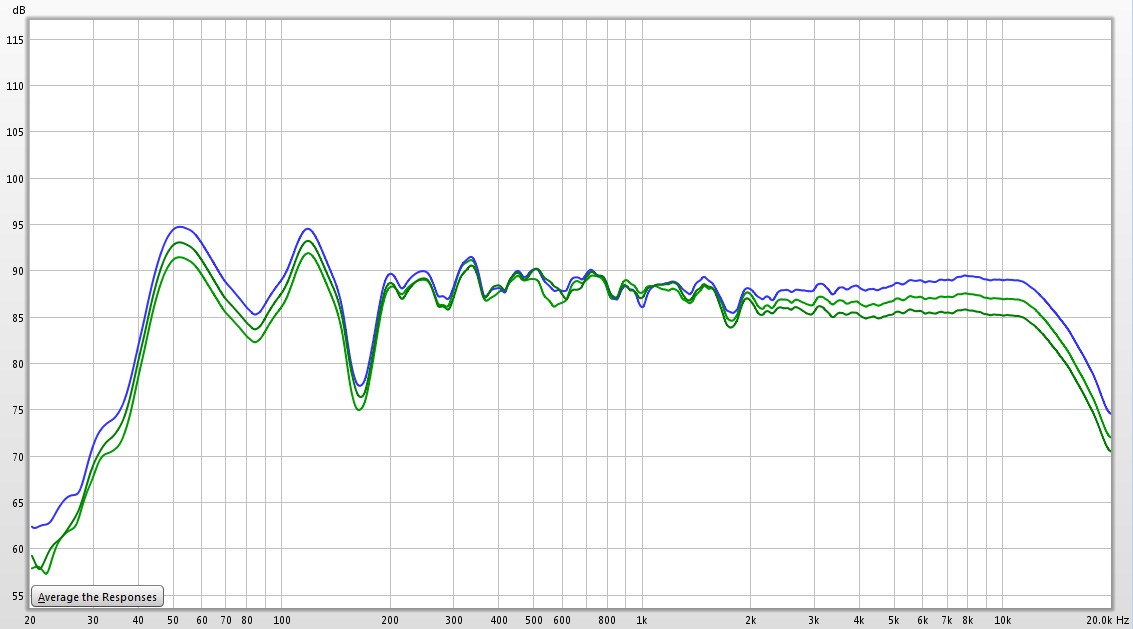Image resolution: width=1133 pixels, height=629 pixels.
Task: Click the 115 dB vertical axis label
Action: click(14, 40)
